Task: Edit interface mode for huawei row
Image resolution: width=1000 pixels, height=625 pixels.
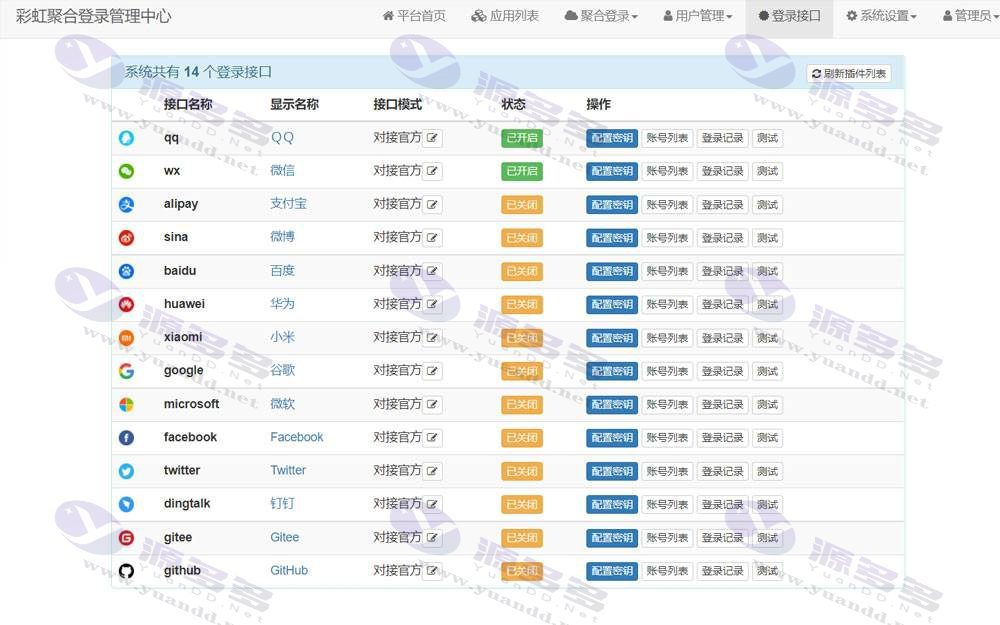Action: [432, 304]
